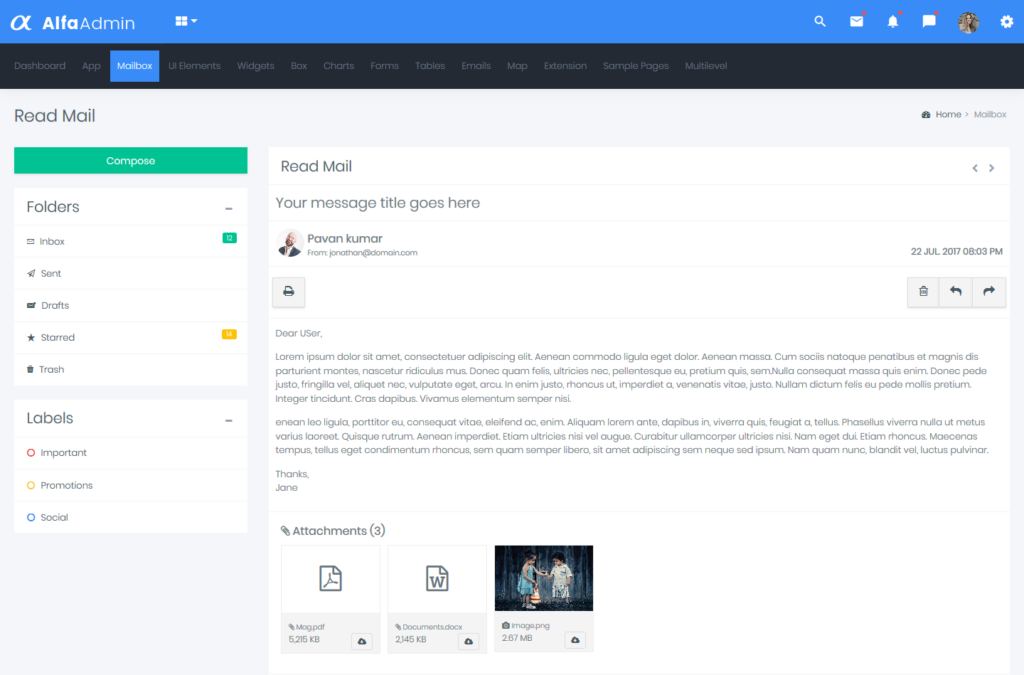Print the email using the printer icon
This screenshot has height=675, width=1024.
[x=288, y=291]
